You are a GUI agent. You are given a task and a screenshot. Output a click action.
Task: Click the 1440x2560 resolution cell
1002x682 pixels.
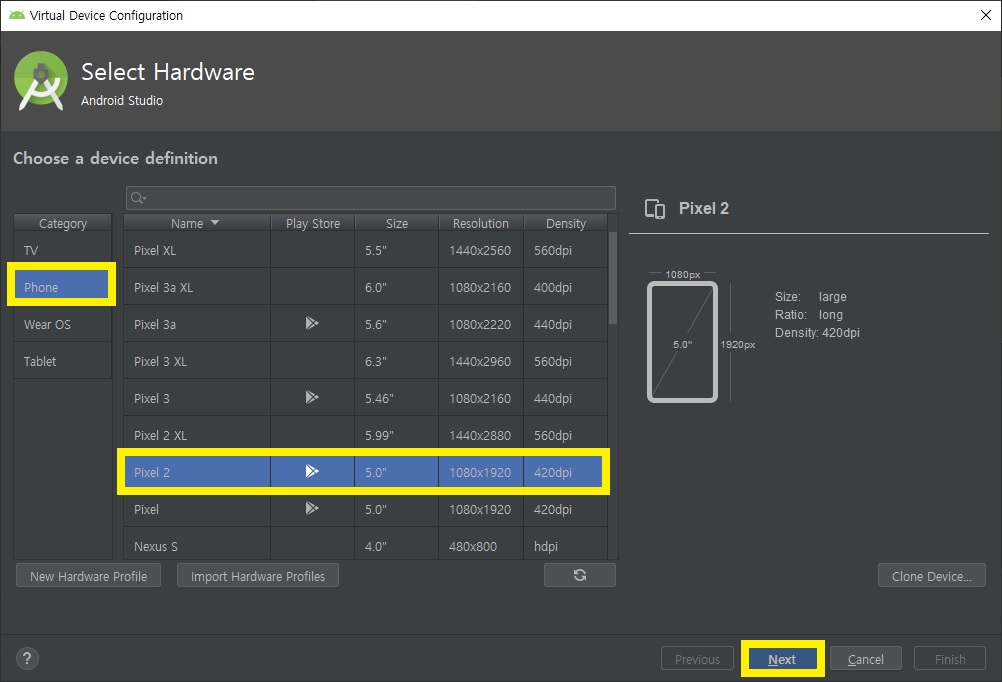coord(480,250)
